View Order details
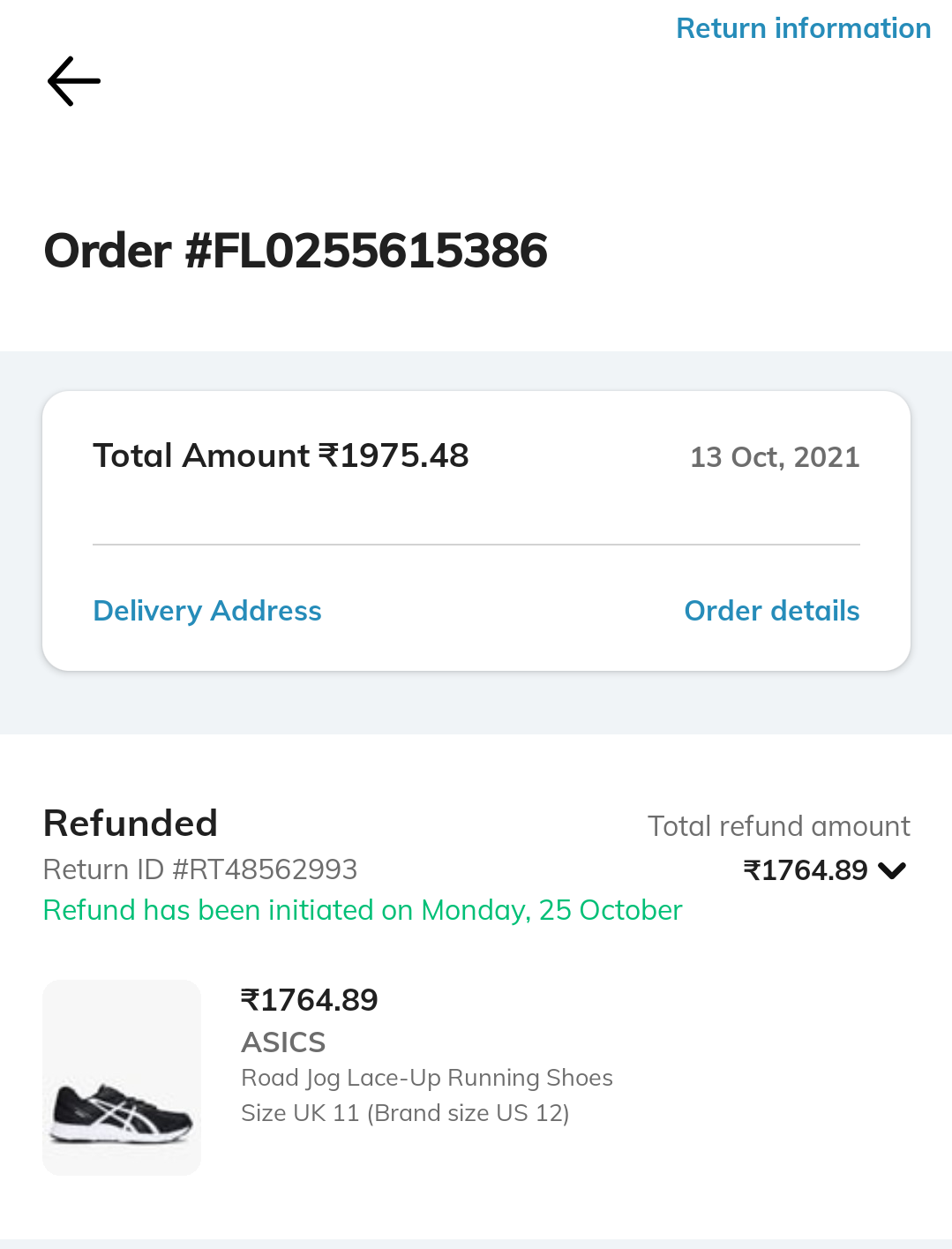Viewport: 952px width, 1249px height. tap(771, 611)
